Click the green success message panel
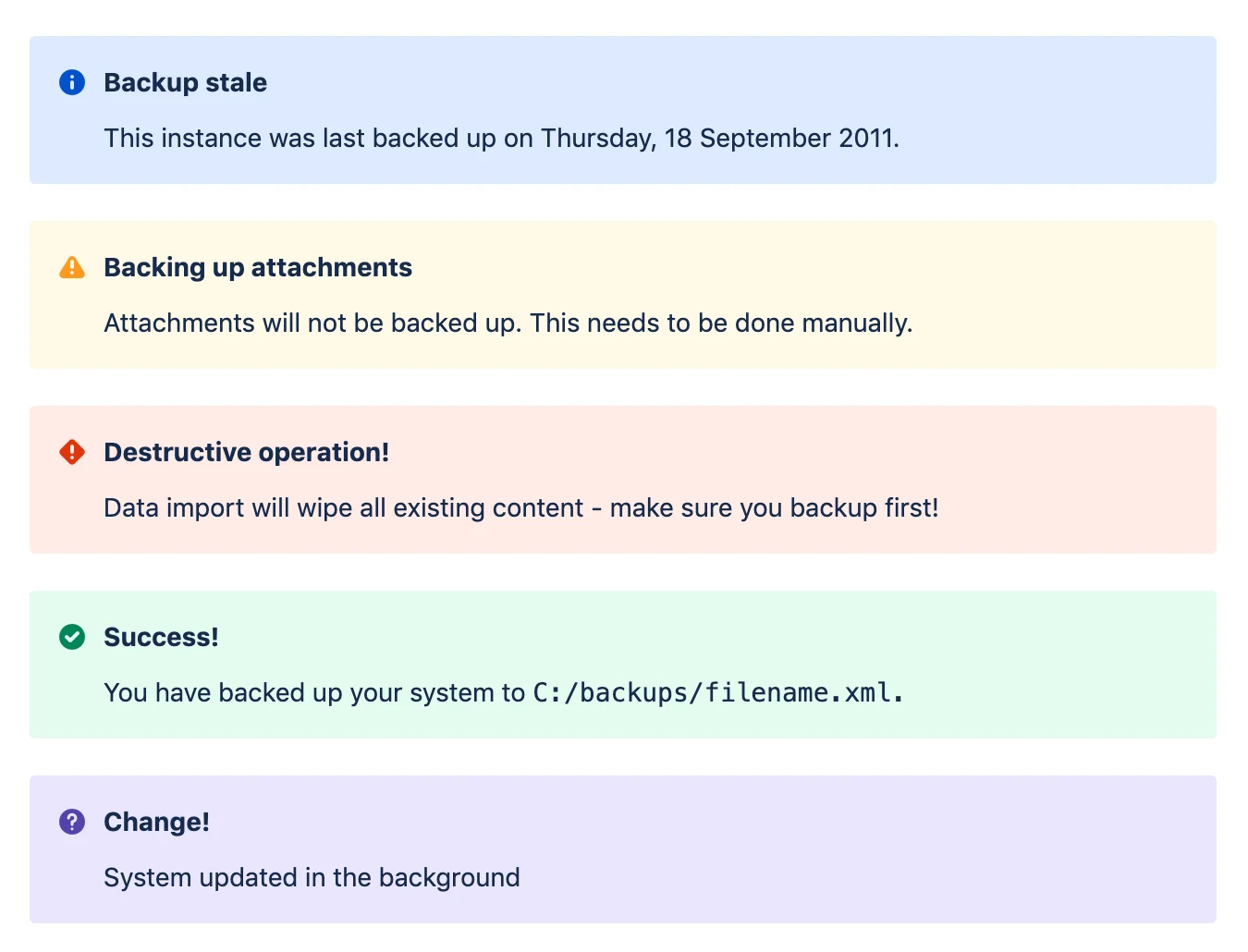 pyautogui.click(x=623, y=665)
